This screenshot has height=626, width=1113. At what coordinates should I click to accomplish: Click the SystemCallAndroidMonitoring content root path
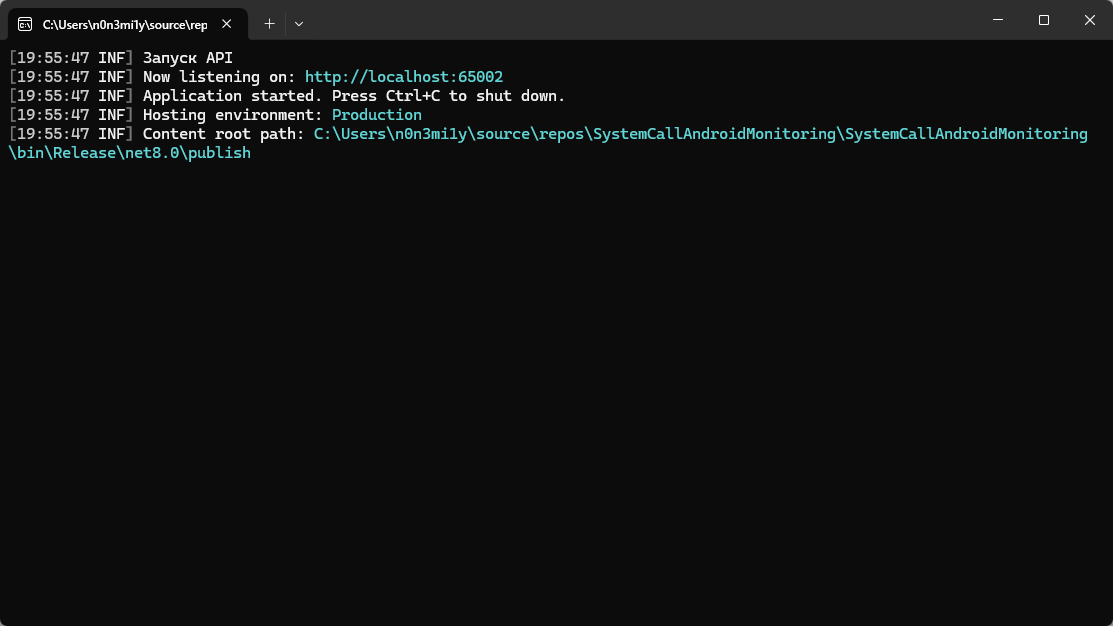point(700,134)
